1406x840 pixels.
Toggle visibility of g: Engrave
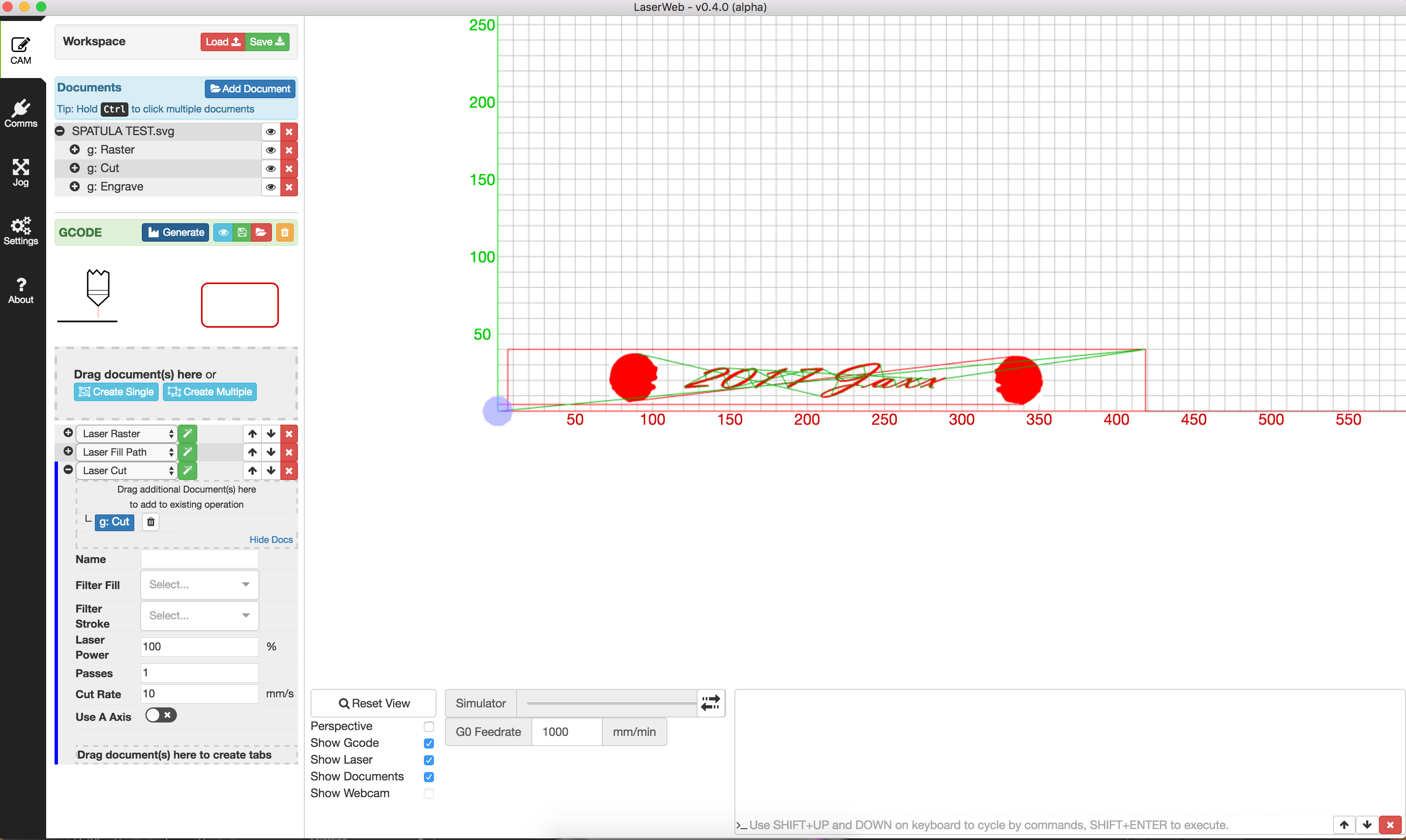(x=271, y=188)
